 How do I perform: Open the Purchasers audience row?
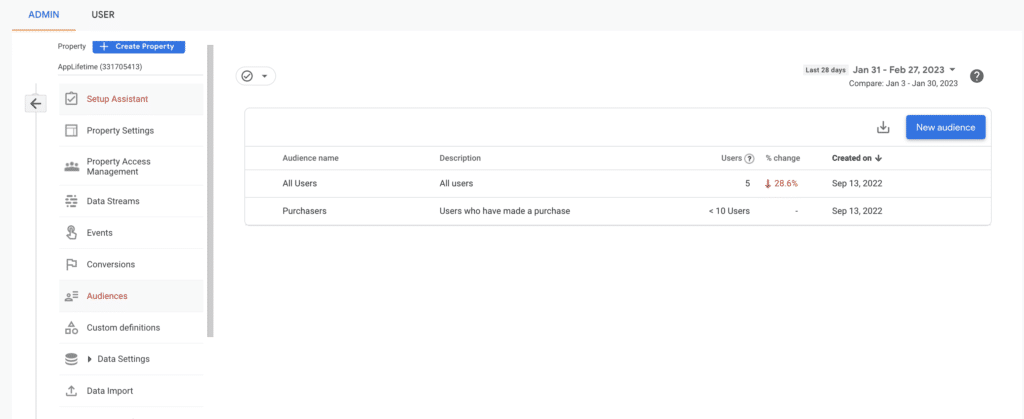[304, 211]
